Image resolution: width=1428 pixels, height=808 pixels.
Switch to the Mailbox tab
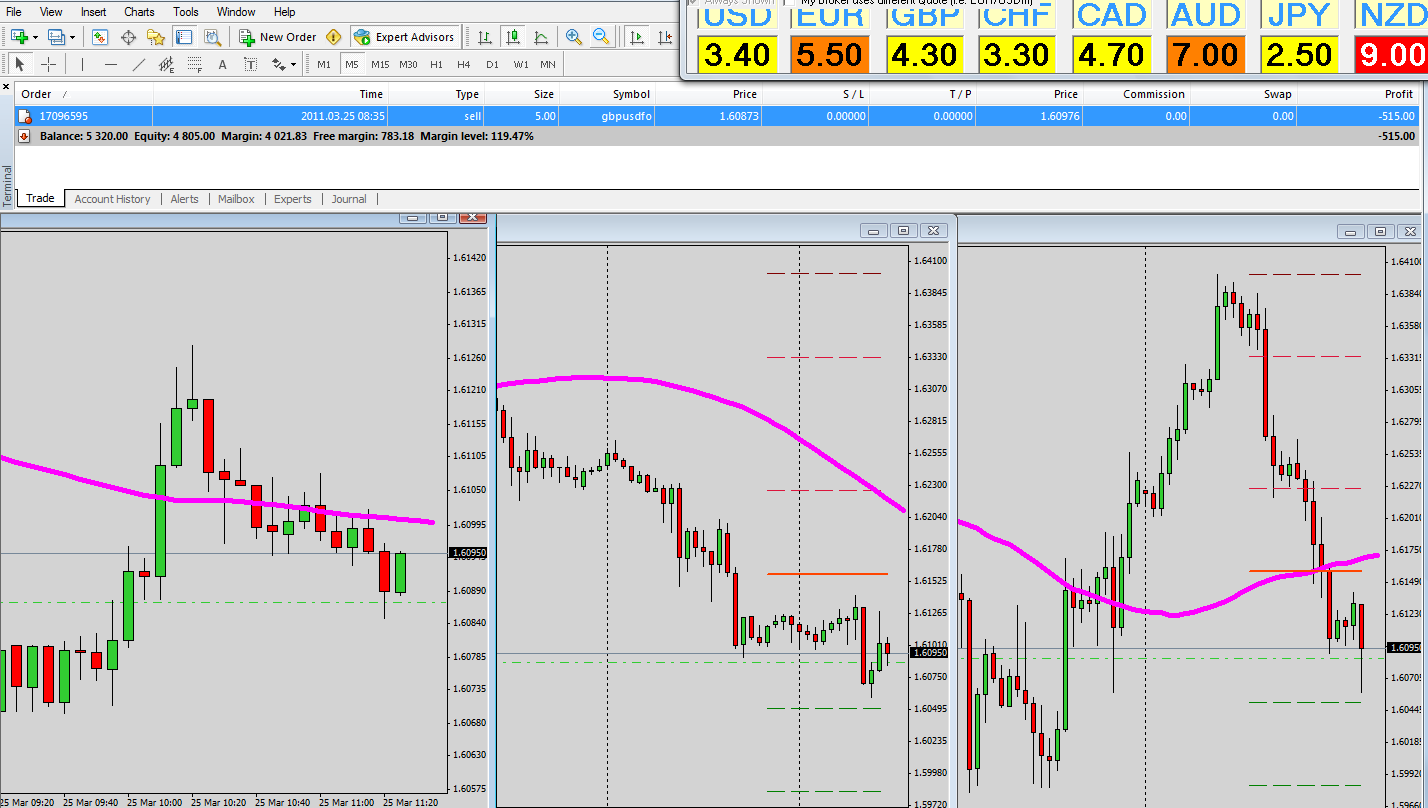tap(236, 199)
